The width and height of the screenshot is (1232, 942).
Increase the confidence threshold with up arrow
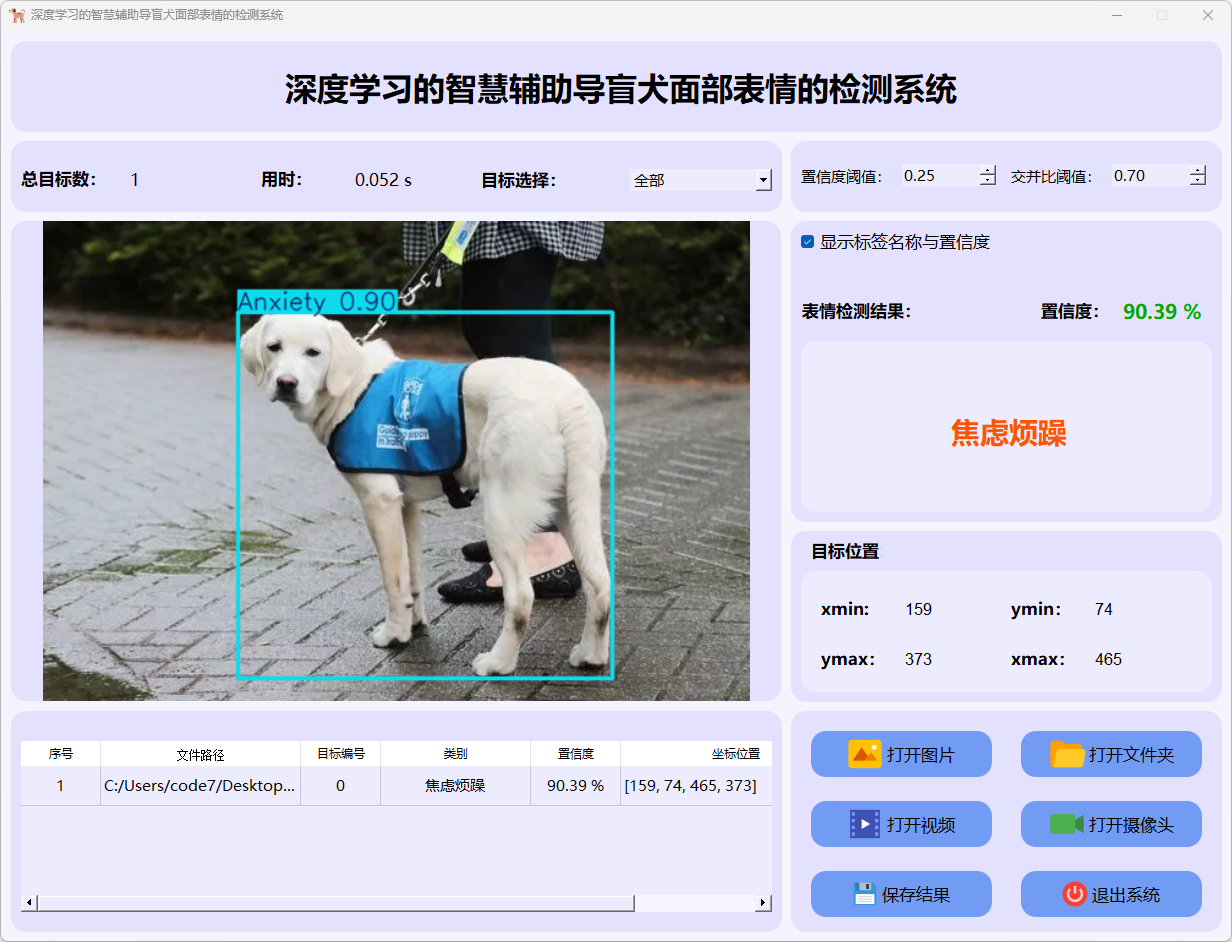click(x=988, y=170)
